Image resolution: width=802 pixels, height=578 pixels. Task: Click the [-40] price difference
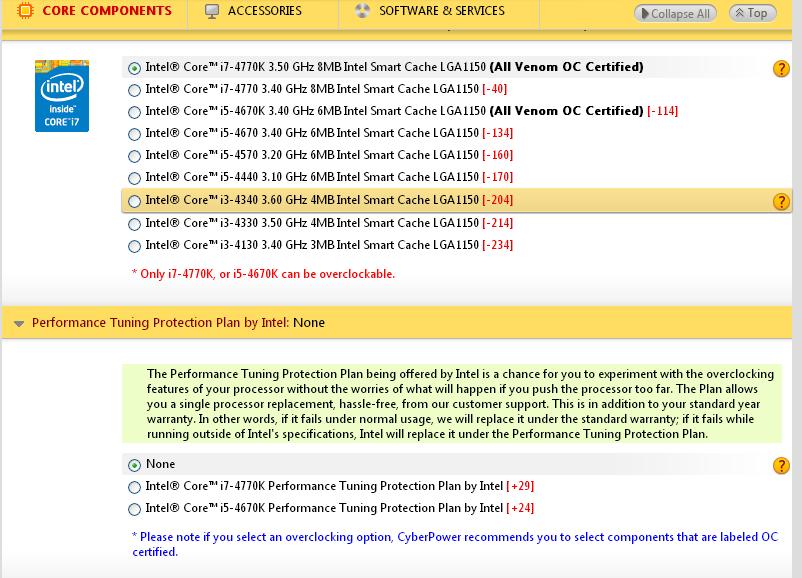[x=495, y=89]
